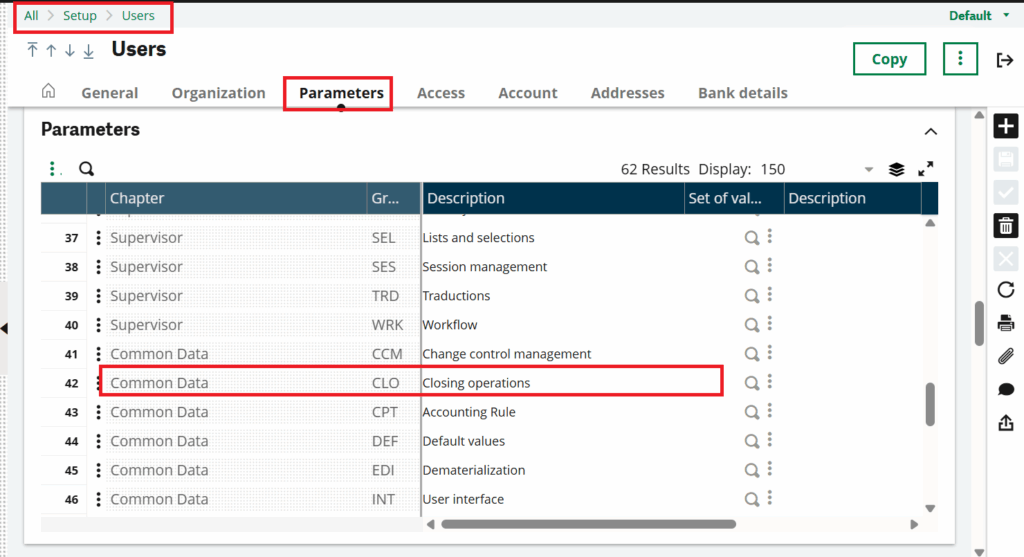1024x557 pixels.
Task: Click the Copy button
Action: click(x=889, y=59)
